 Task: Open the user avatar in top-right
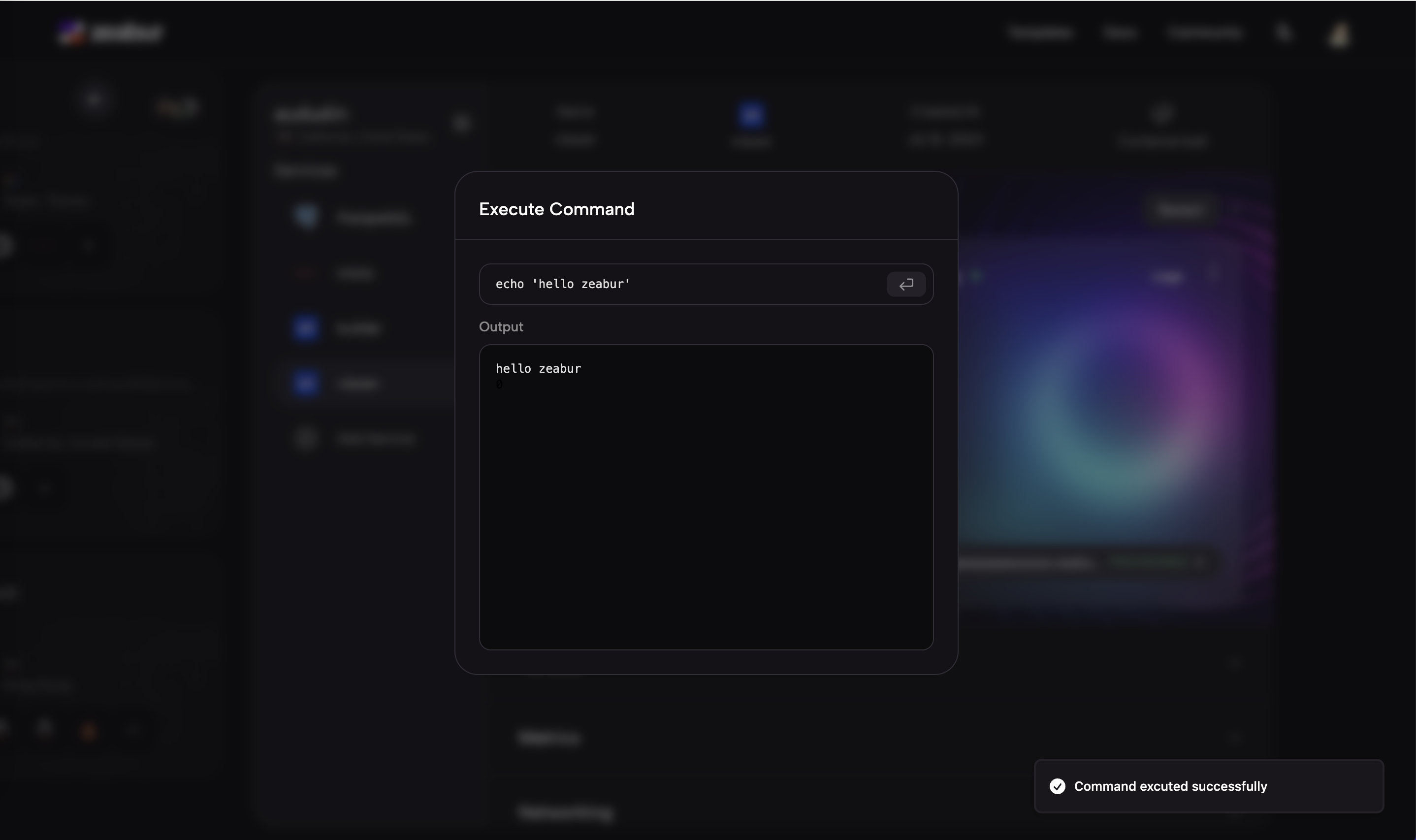click(x=1339, y=34)
